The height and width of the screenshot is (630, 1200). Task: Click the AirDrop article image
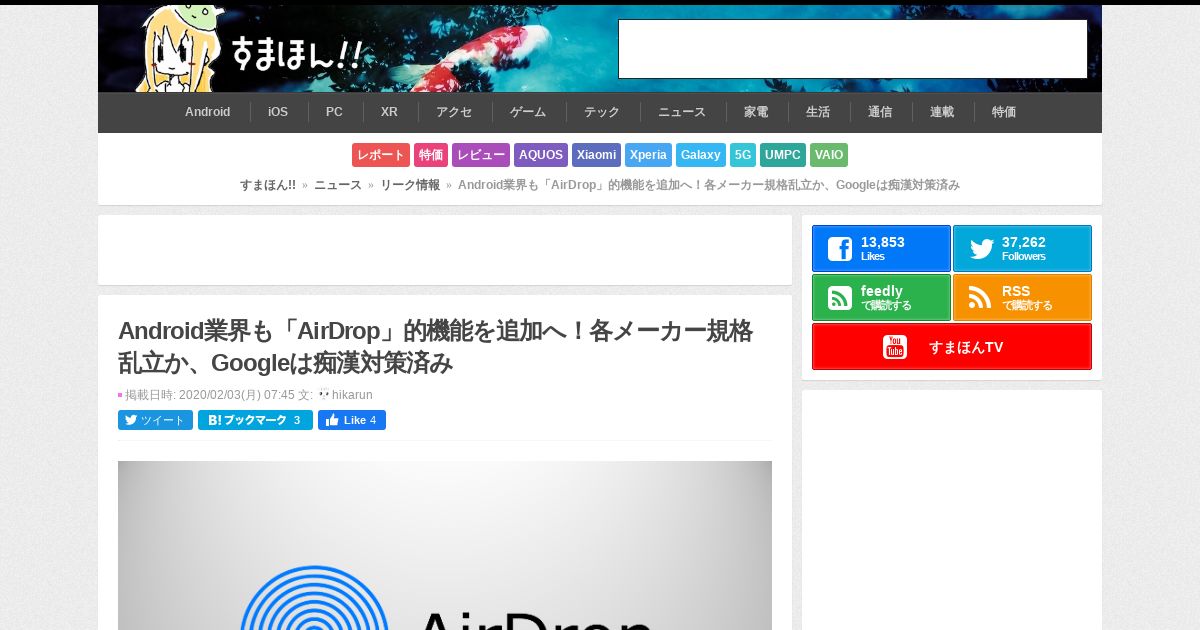click(x=445, y=545)
